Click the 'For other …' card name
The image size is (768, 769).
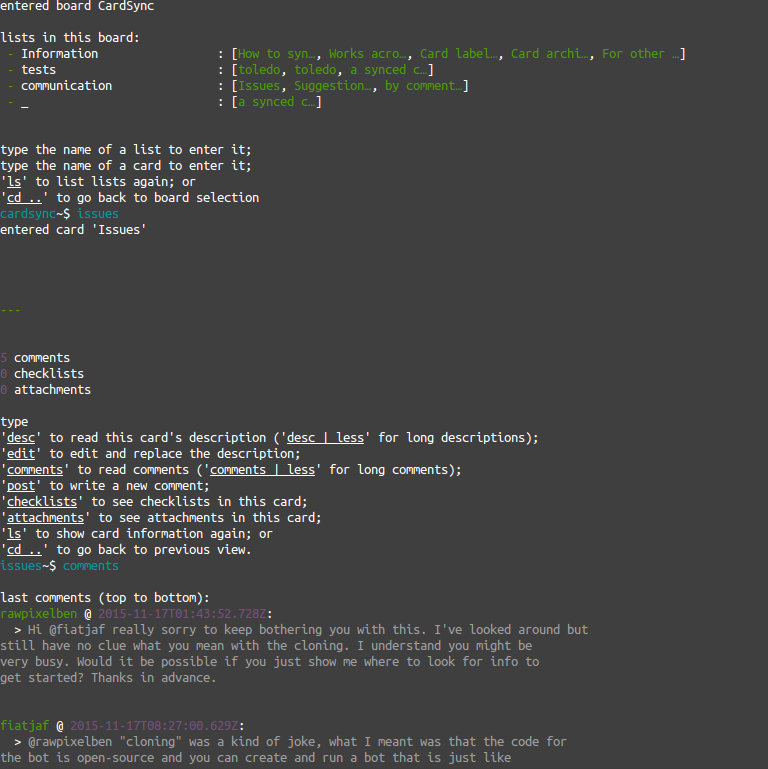(641, 54)
